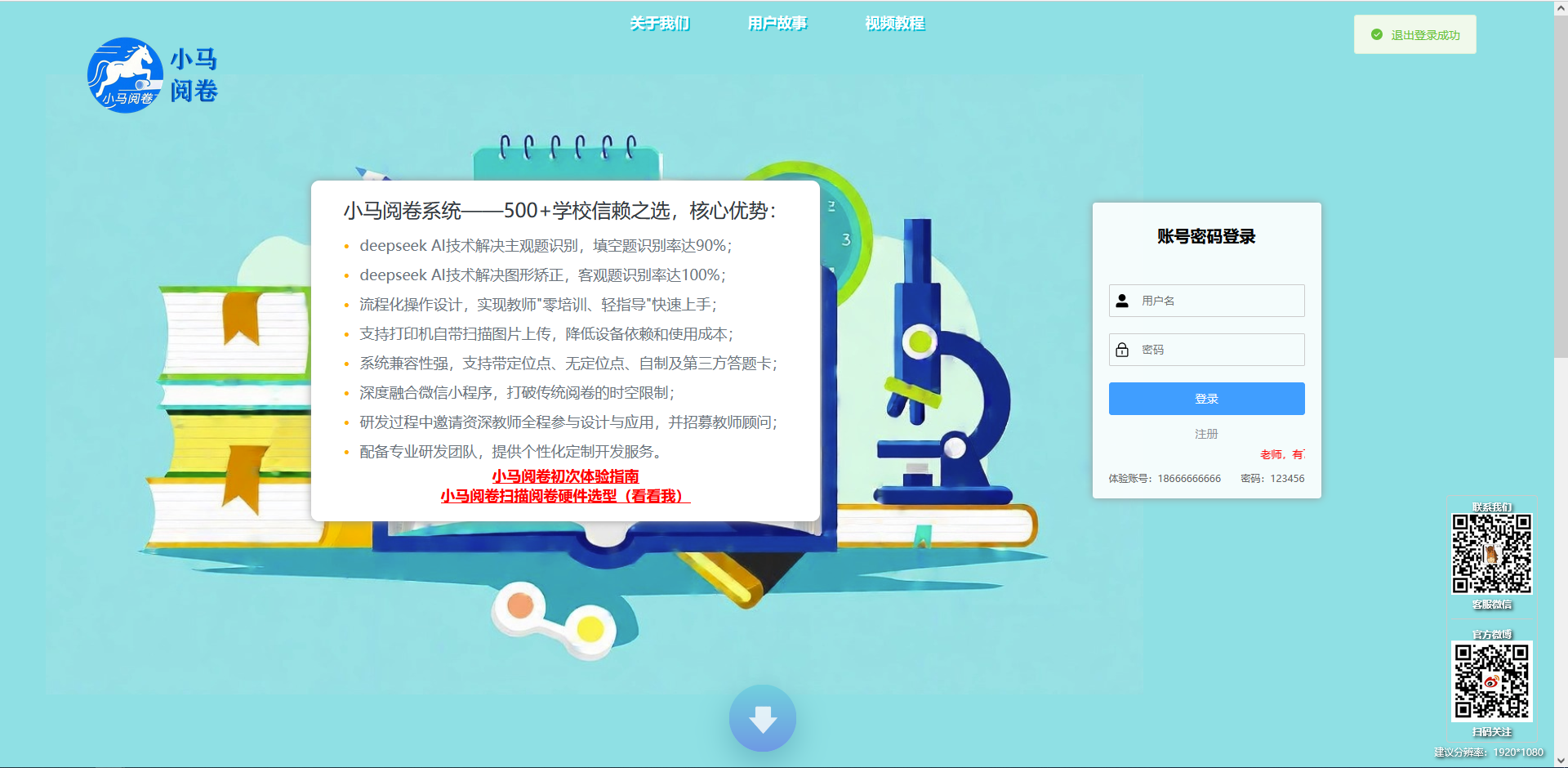
Task: Click the round down-arrow scroll button
Action: pos(763,718)
